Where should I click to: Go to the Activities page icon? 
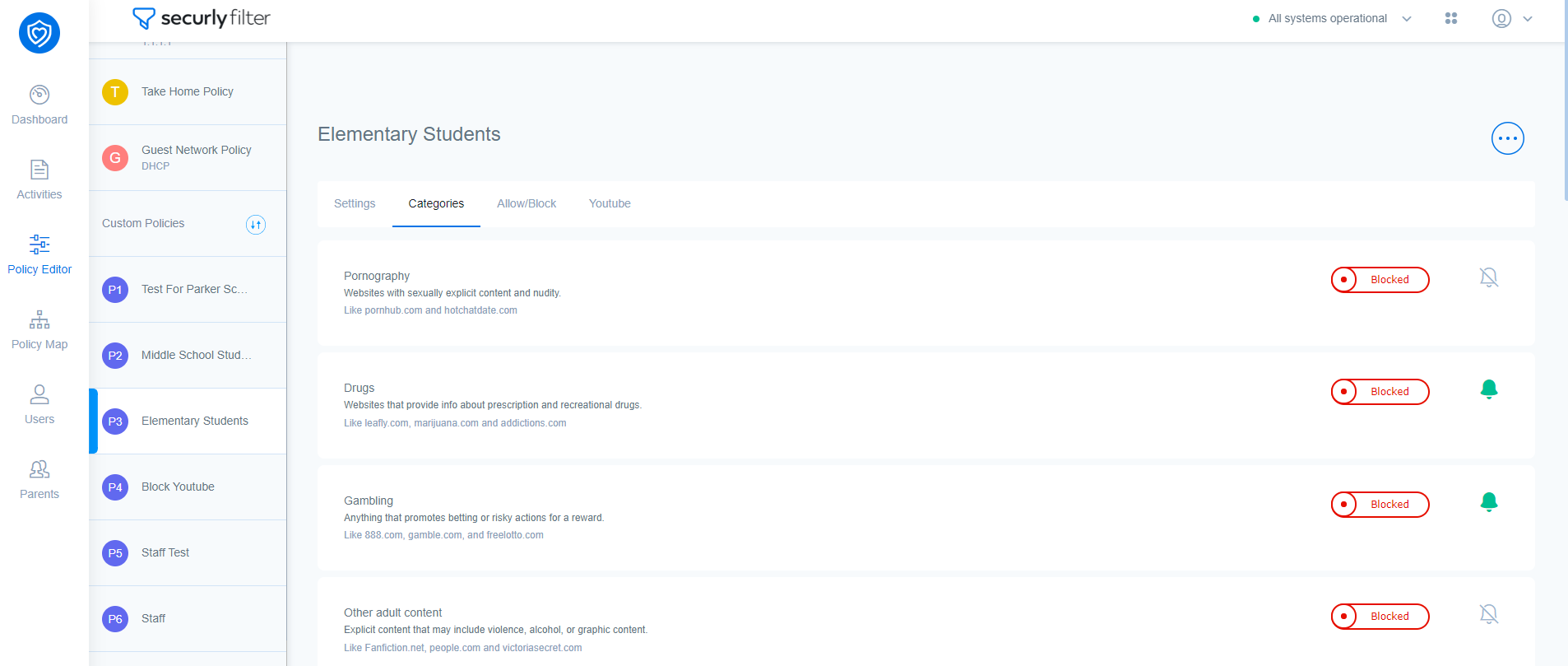tap(39, 170)
